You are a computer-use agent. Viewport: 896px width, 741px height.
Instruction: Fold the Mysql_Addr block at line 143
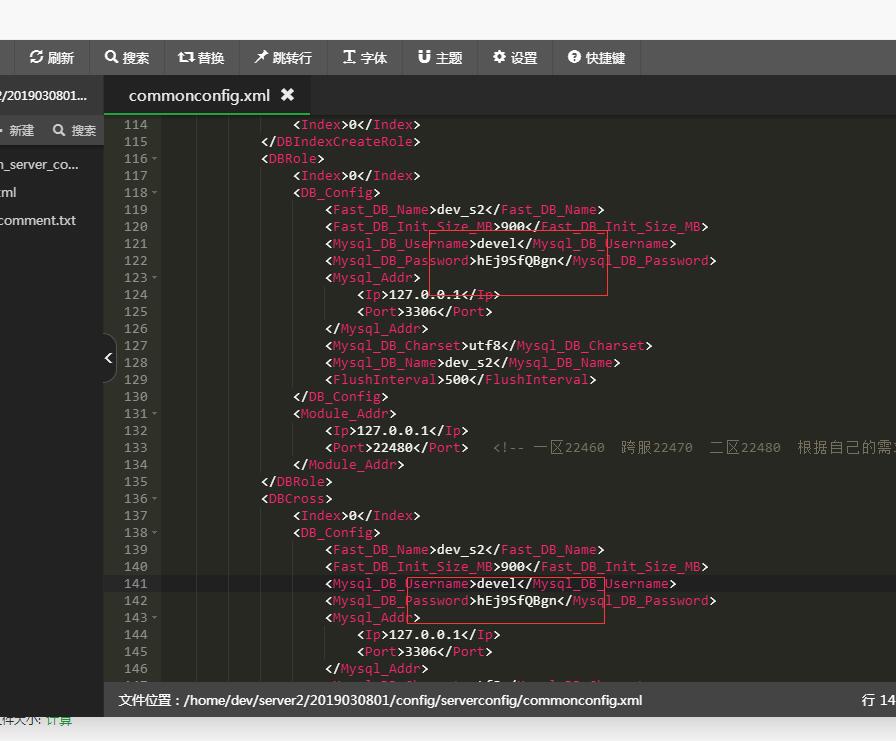pos(155,618)
